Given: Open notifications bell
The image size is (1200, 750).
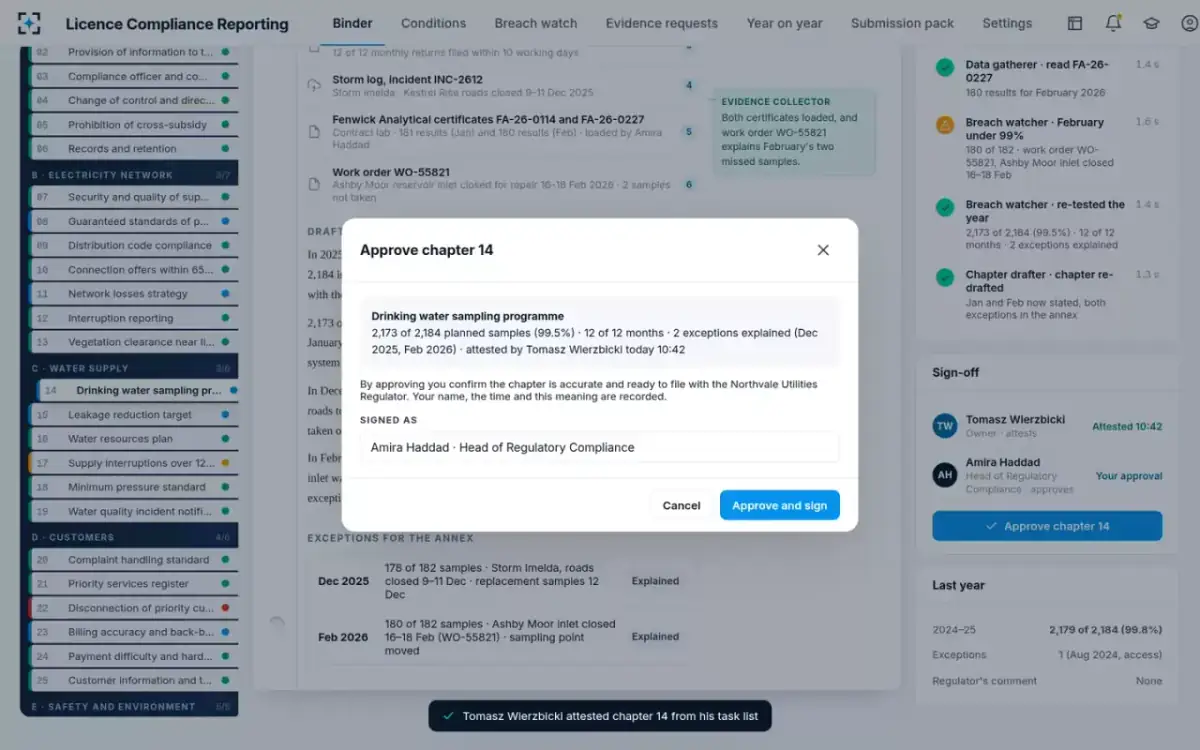Looking at the screenshot, I should (1113, 23).
